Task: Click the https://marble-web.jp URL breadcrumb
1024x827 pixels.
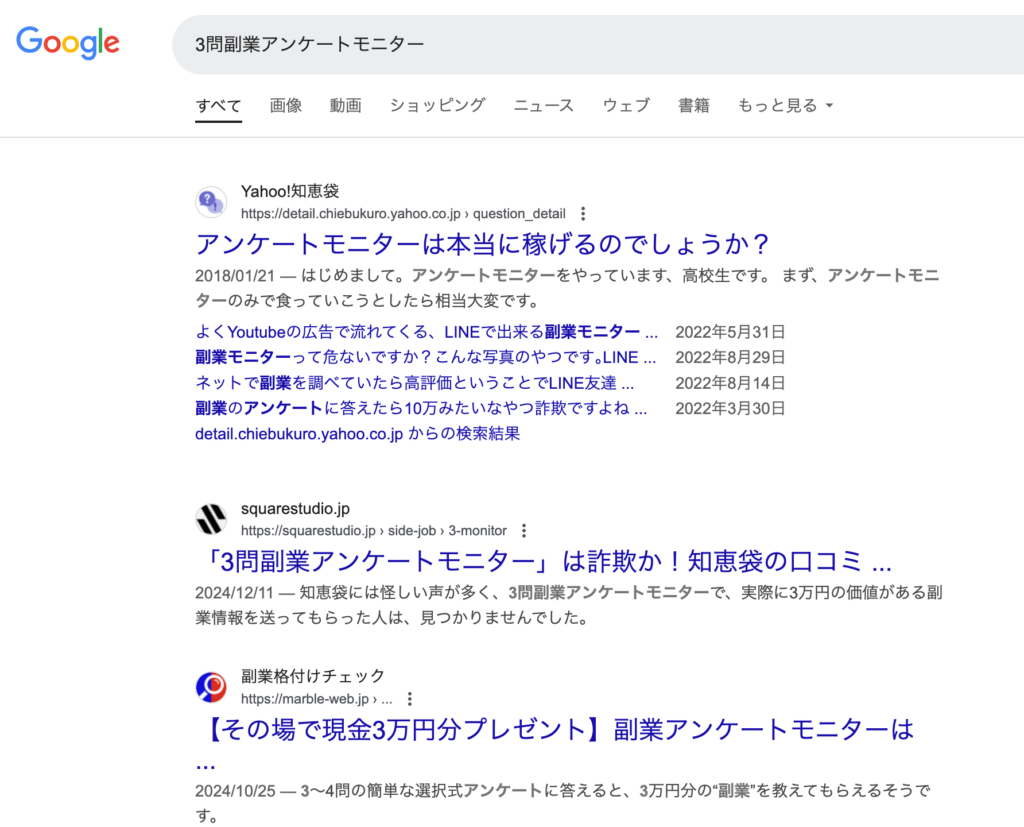Action: (317, 699)
